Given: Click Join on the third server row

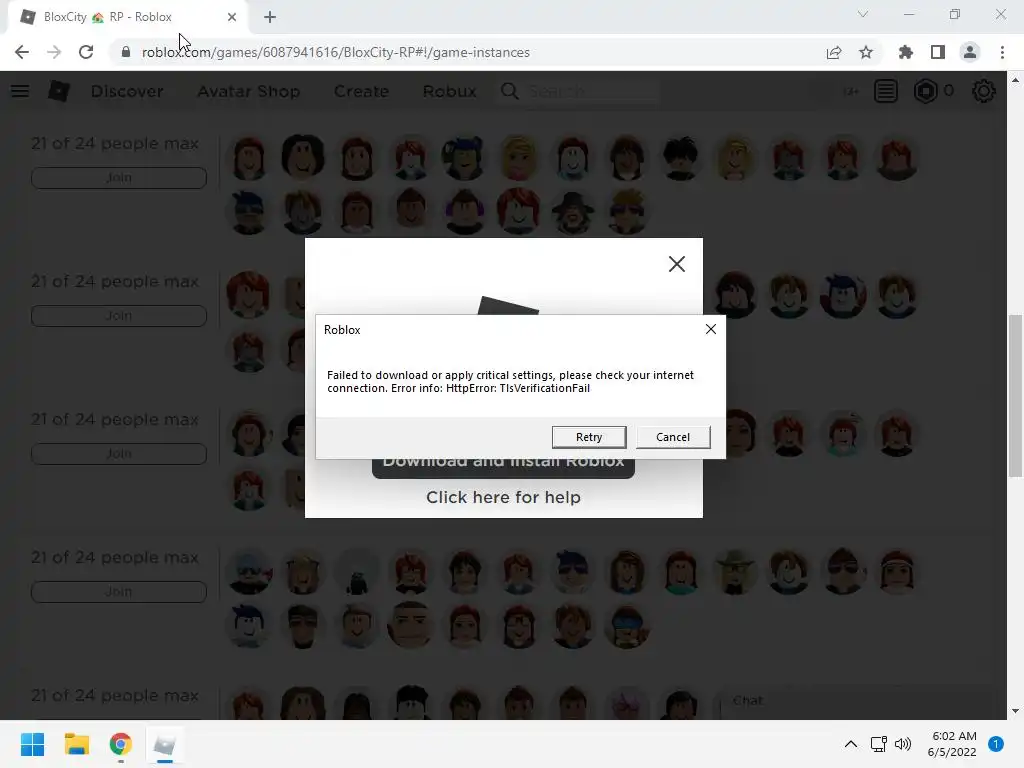Looking at the screenshot, I should point(119,453).
